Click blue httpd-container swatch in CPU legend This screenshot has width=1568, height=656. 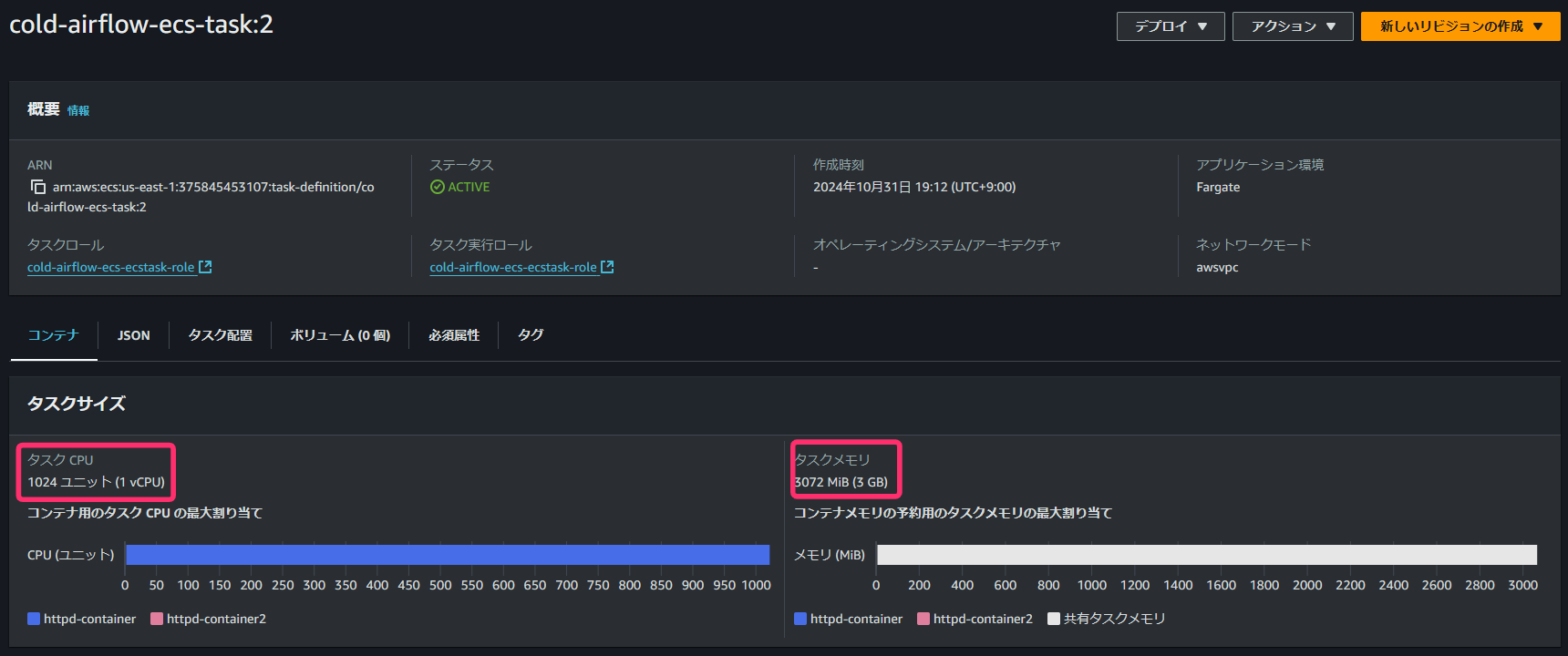pos(34,619)
